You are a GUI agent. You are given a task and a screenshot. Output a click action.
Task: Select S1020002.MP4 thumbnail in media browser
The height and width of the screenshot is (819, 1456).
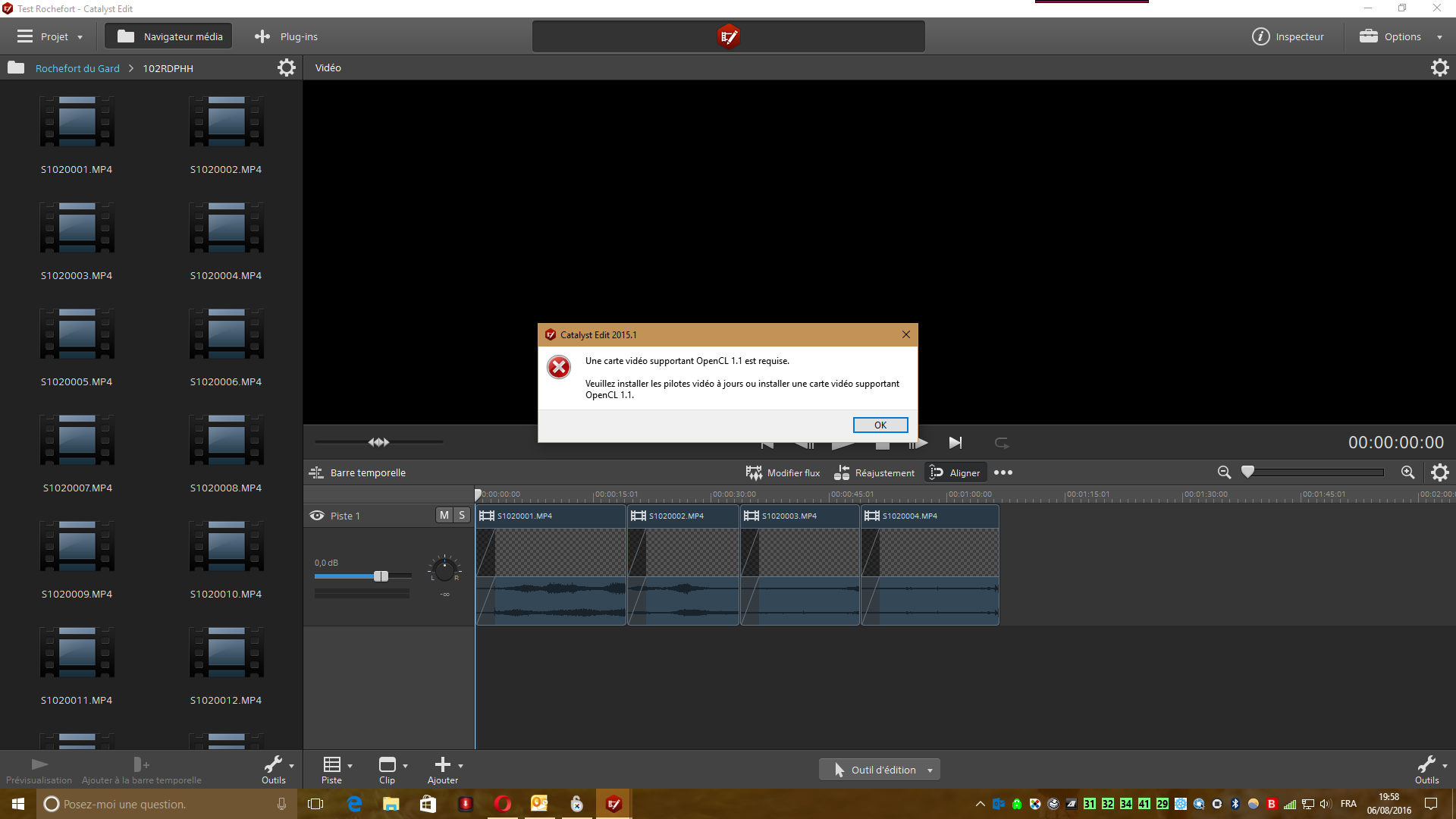click(226, 122)
